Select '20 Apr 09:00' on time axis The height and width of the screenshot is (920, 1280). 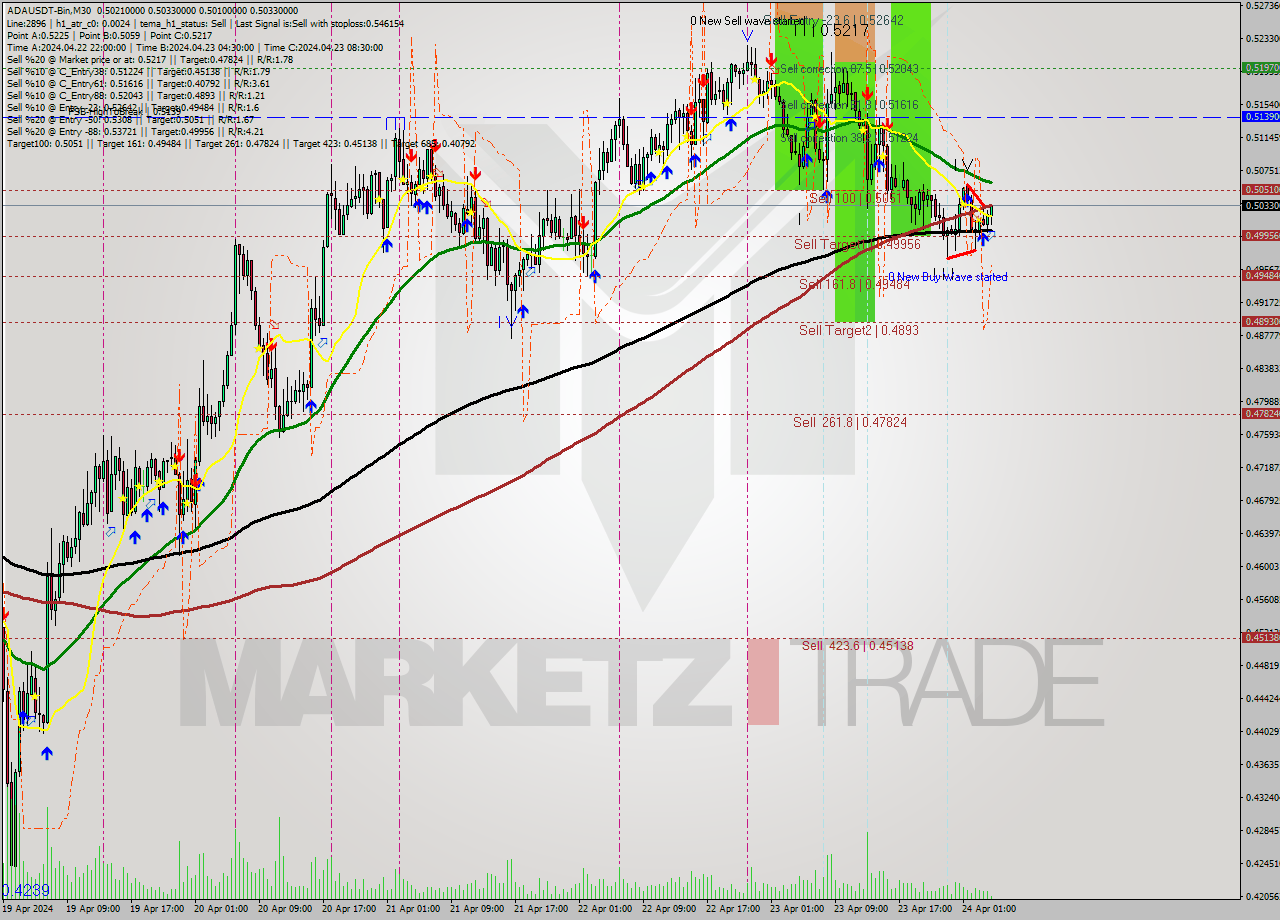click(x=286, y=909)
